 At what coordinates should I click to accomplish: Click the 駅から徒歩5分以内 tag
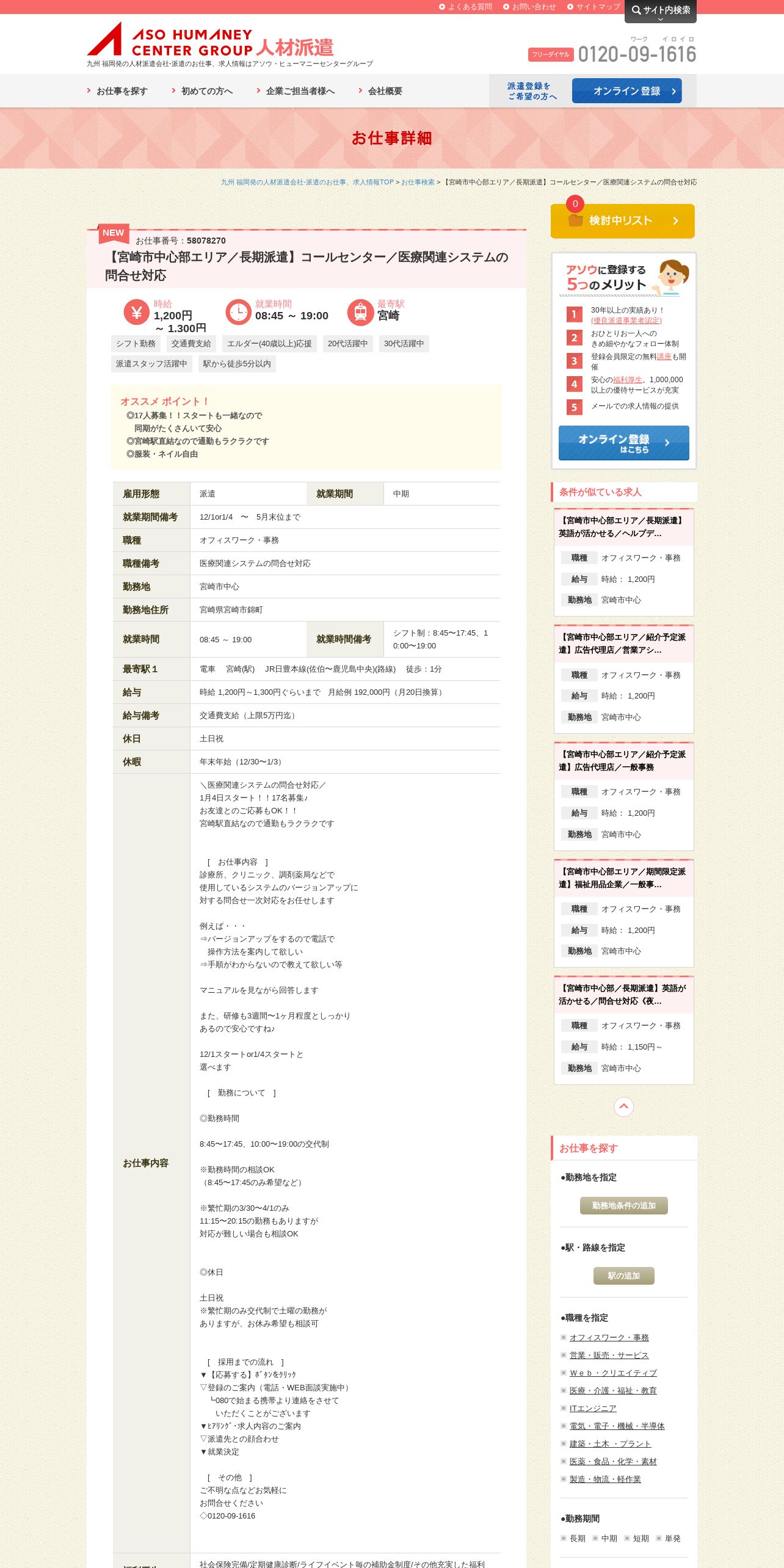237,364
